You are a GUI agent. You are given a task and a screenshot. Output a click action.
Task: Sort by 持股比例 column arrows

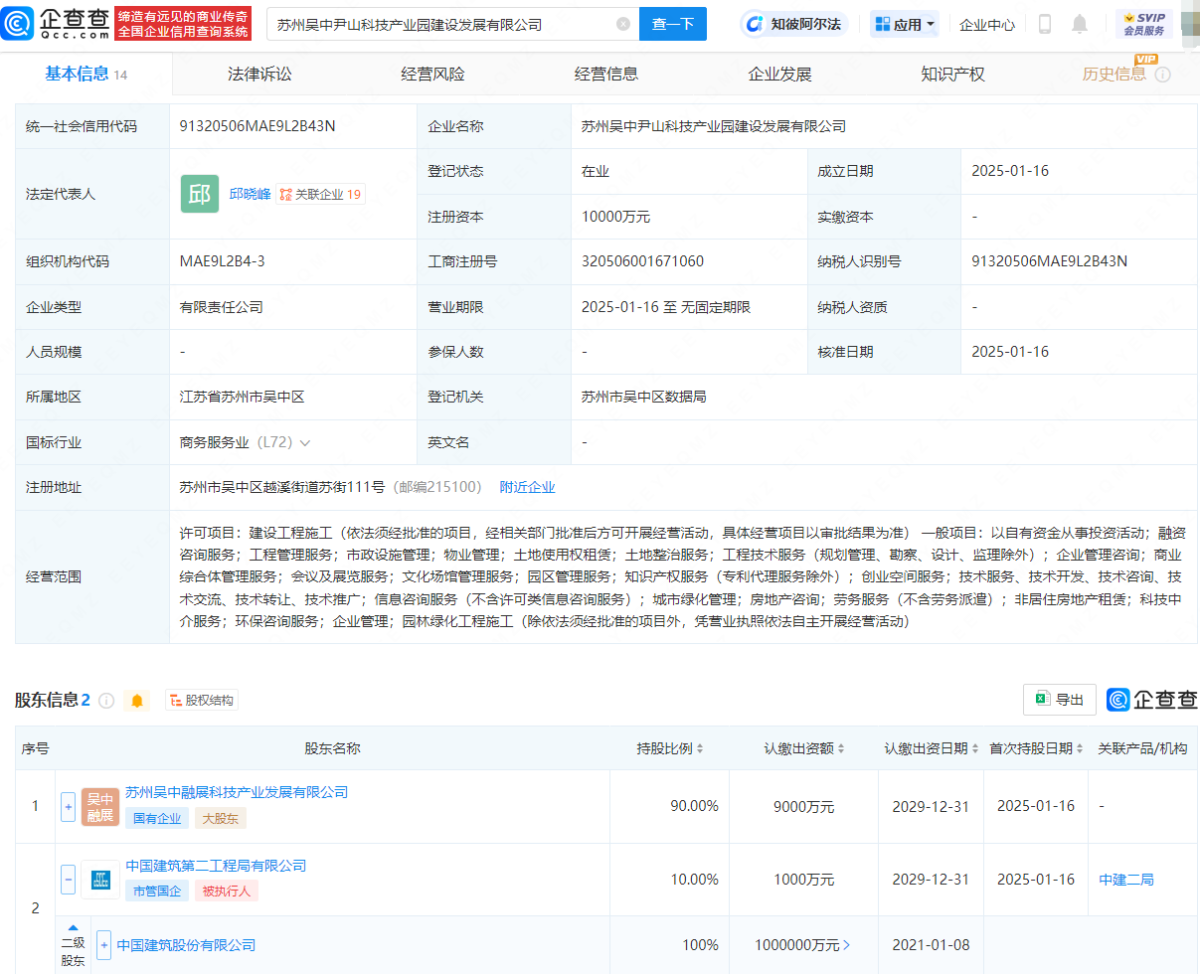(x=699, y=749)
